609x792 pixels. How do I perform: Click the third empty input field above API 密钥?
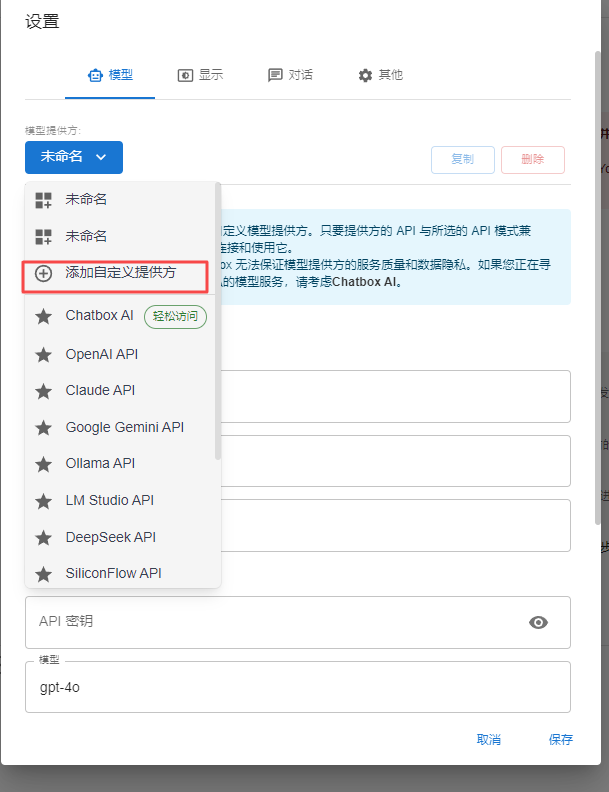pos(396,526)
